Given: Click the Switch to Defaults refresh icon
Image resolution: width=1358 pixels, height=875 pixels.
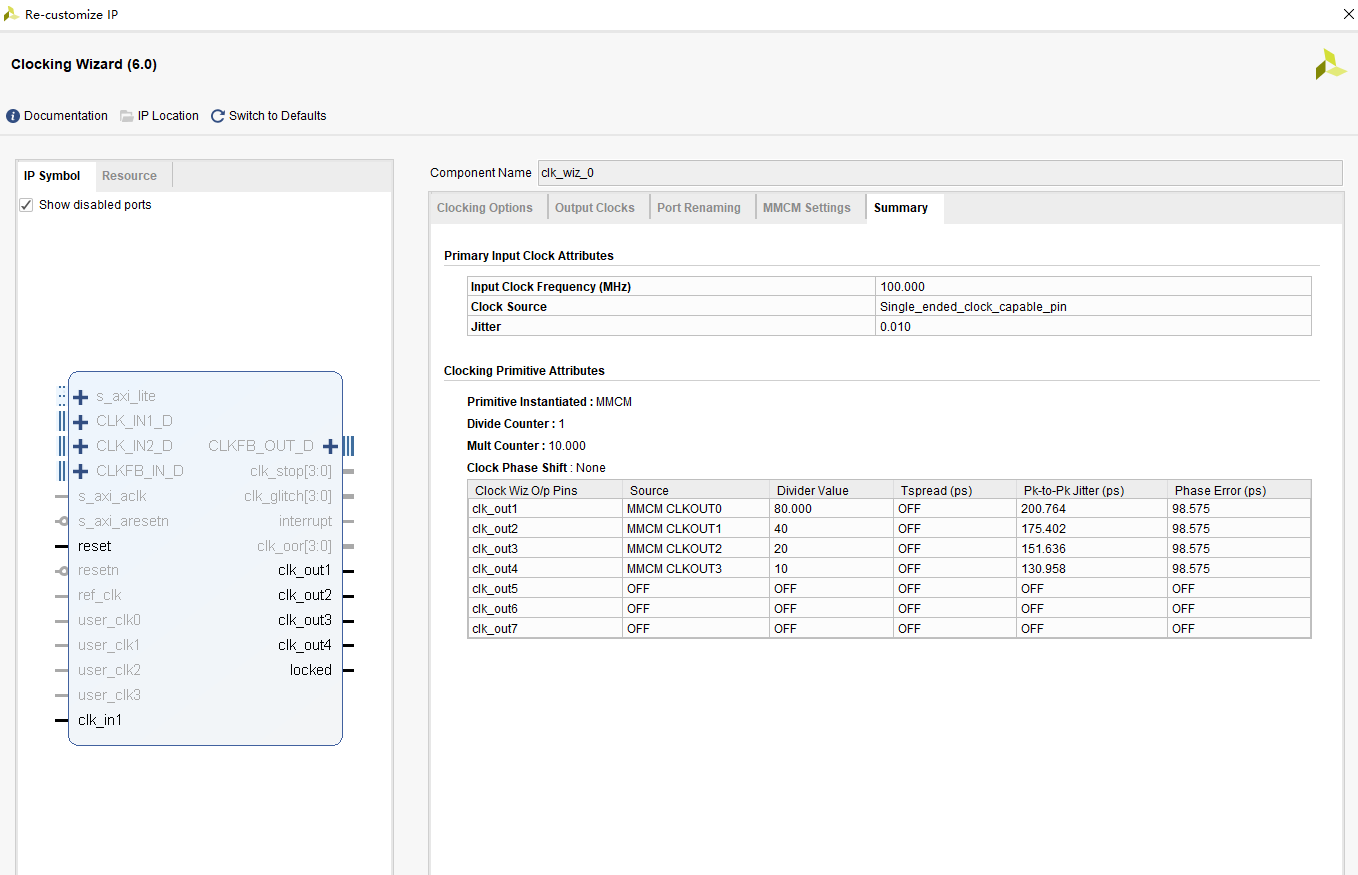Looking at the screenshot, I should [x=218, y=116].
